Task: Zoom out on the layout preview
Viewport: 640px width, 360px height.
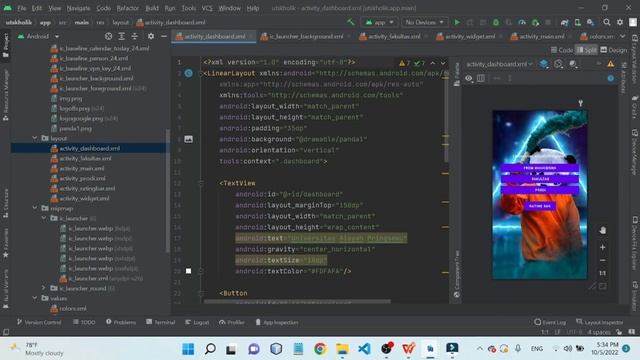Action: tap(602, 260)
